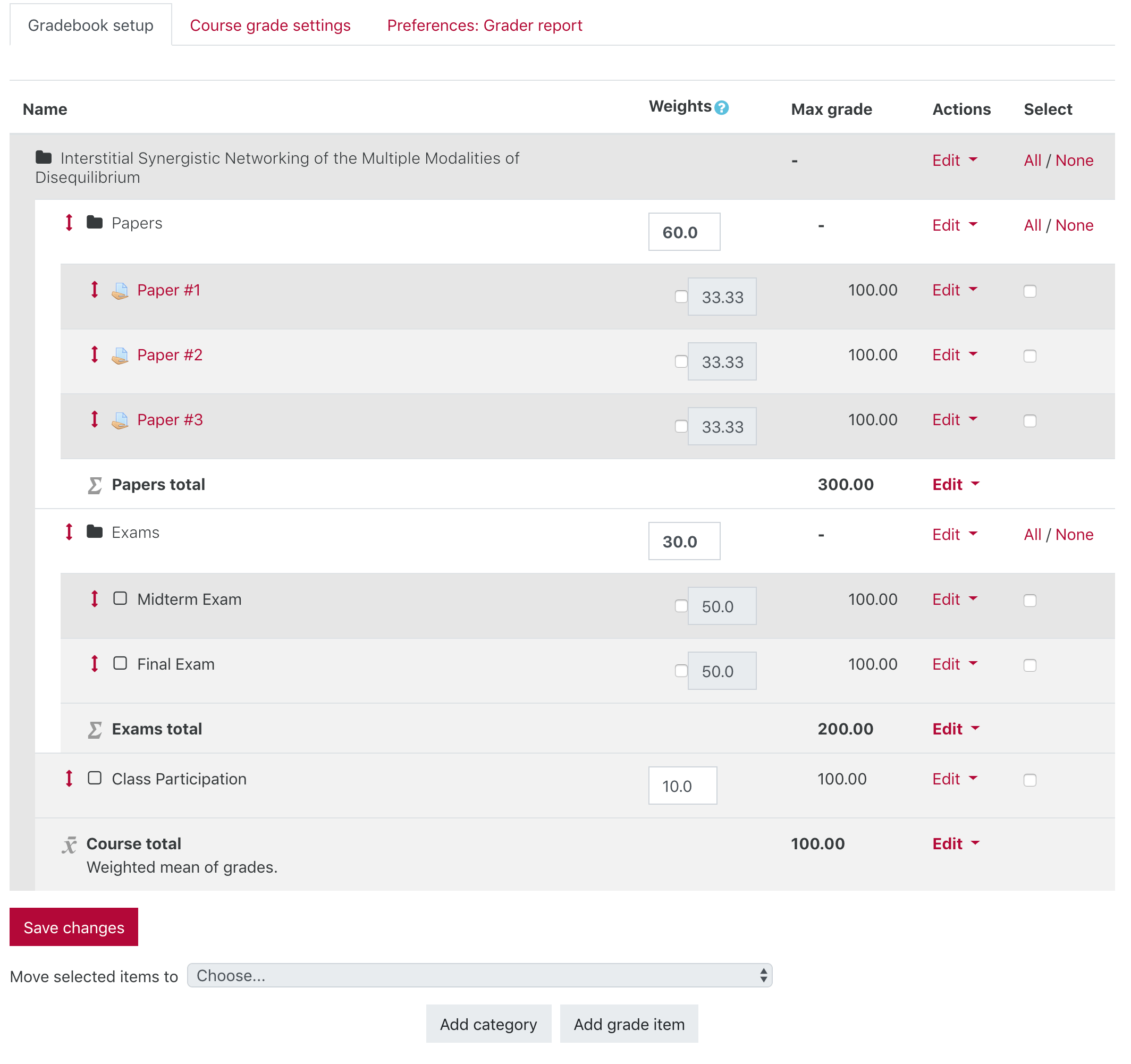
Task: Edit the Papers weight input field
Action: [684, 232]
